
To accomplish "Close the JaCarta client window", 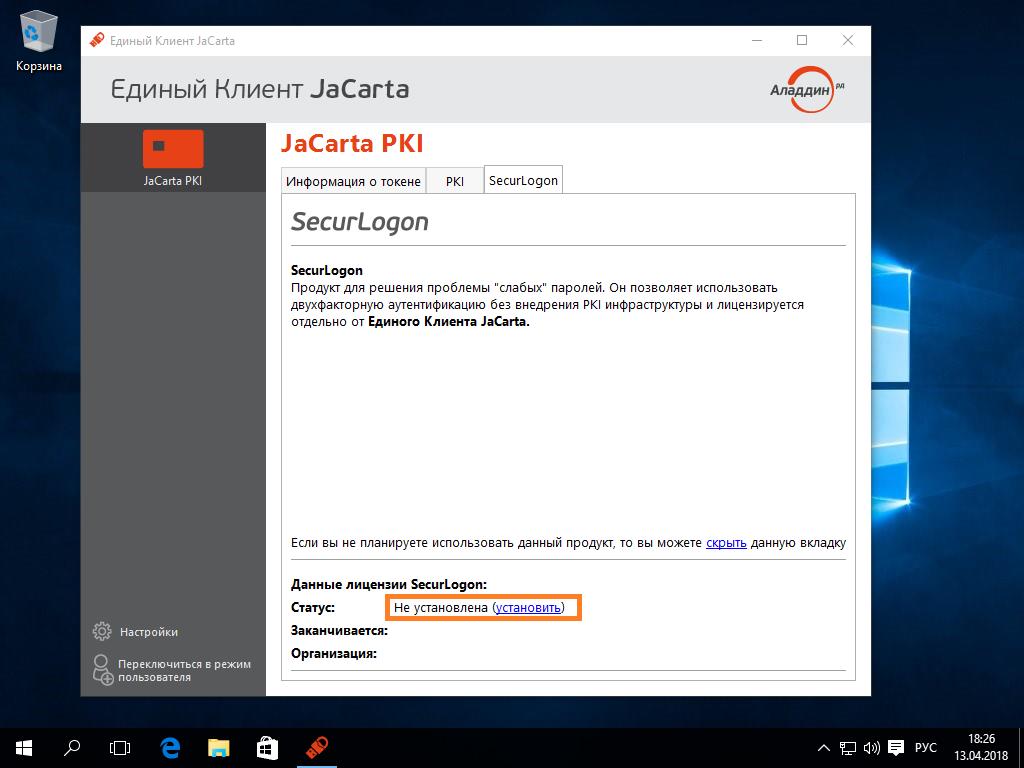I will [848, 40].
